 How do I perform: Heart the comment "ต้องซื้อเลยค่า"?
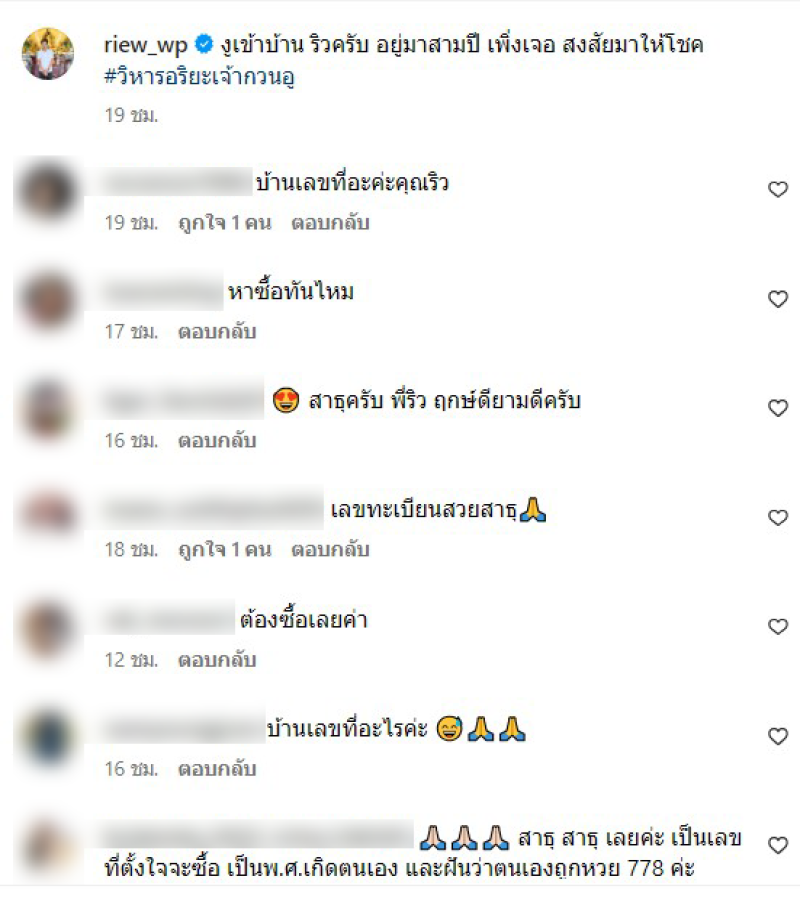[x=778, y=626]
